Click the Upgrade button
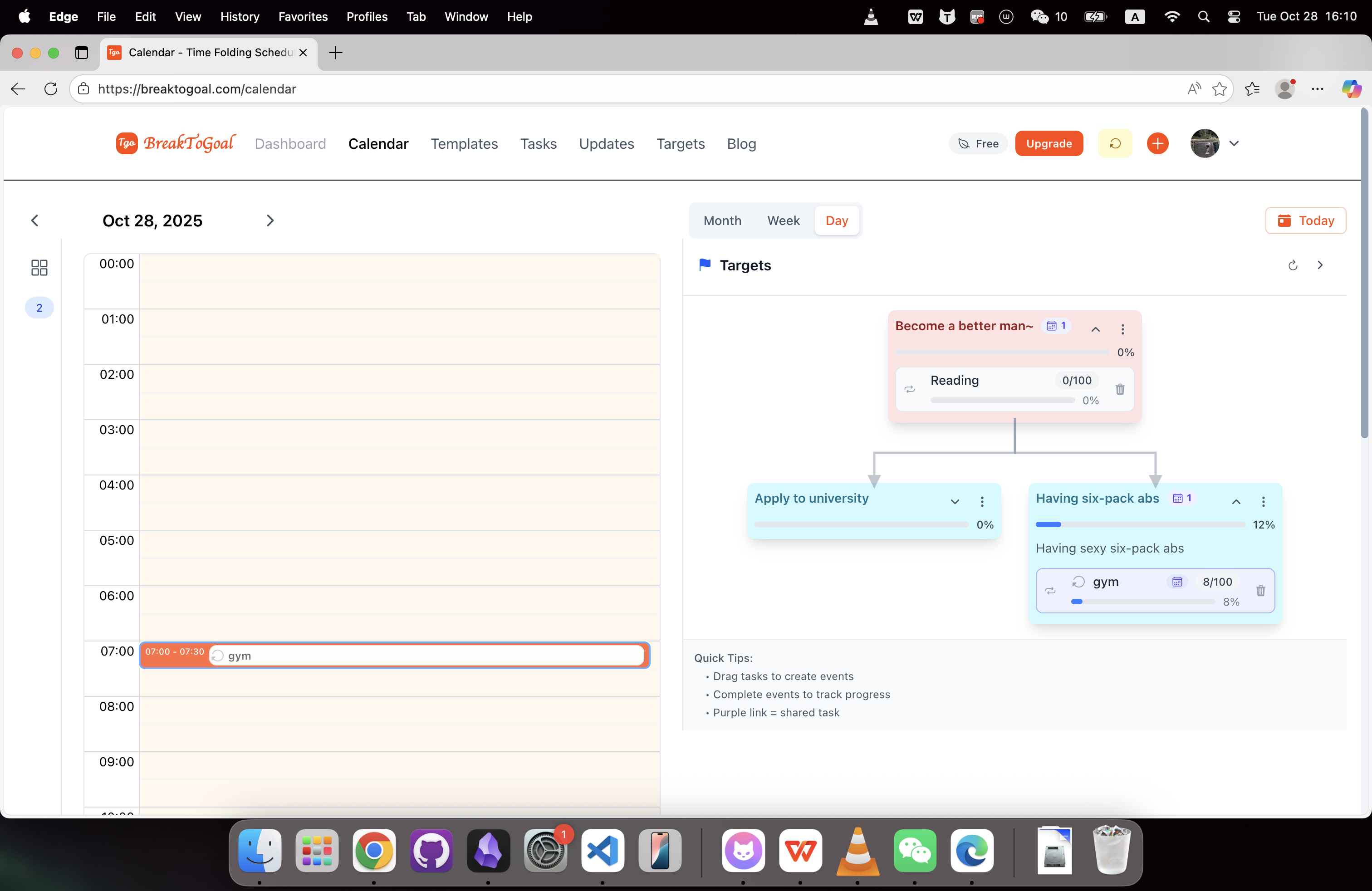 point(1049,143)
